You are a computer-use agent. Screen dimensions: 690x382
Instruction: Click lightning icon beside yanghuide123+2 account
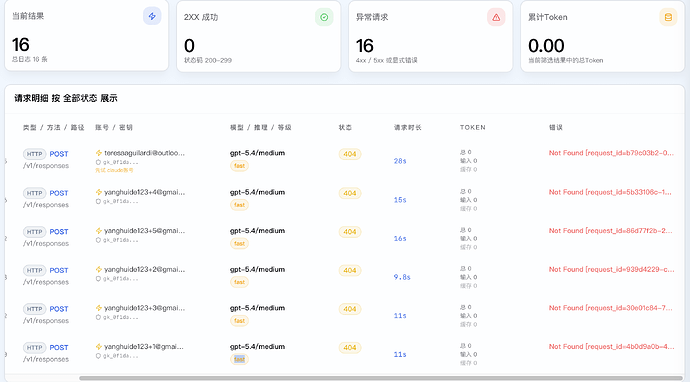pyautogui.click(x=99, y=269)
